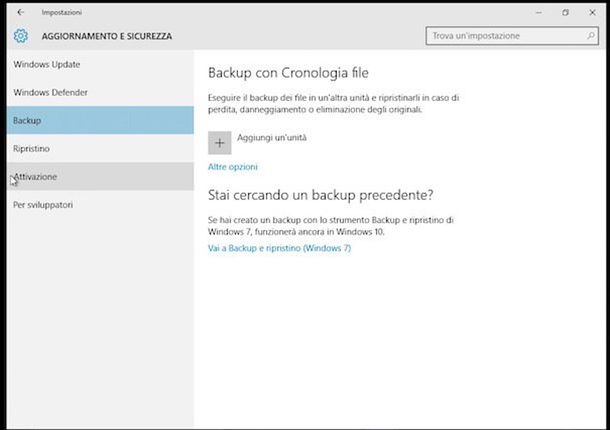The height and width of the screenshot is (430, 610).
Task: Click the 'AGGIORNAMENTO E SICUREZZA' title
Action: [x=107, y=36]
